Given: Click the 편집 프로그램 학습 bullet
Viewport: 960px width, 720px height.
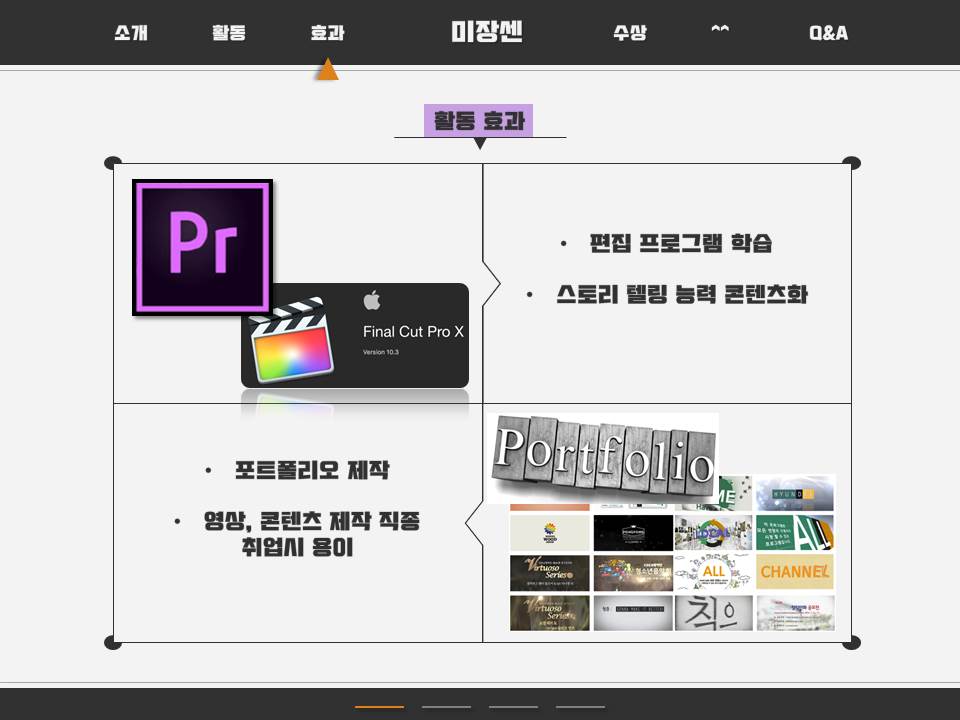Looking at the screenshot, I should click(x=680, y=243).
